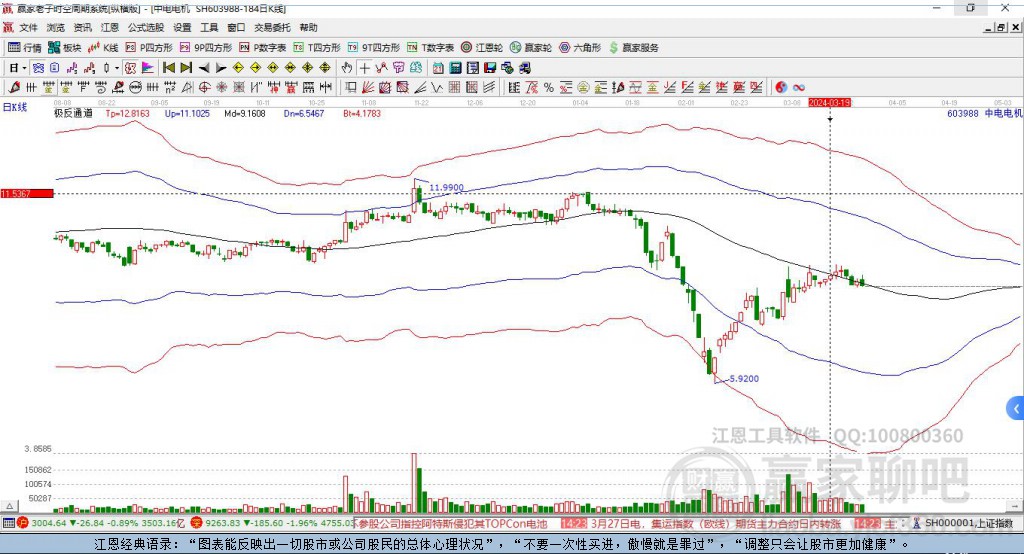The width and height of the screenshot is (1024, 554).
Task: Click the 沪 index 3004.64 status entry
Action: pyautogui.click(x=101, y=523)
